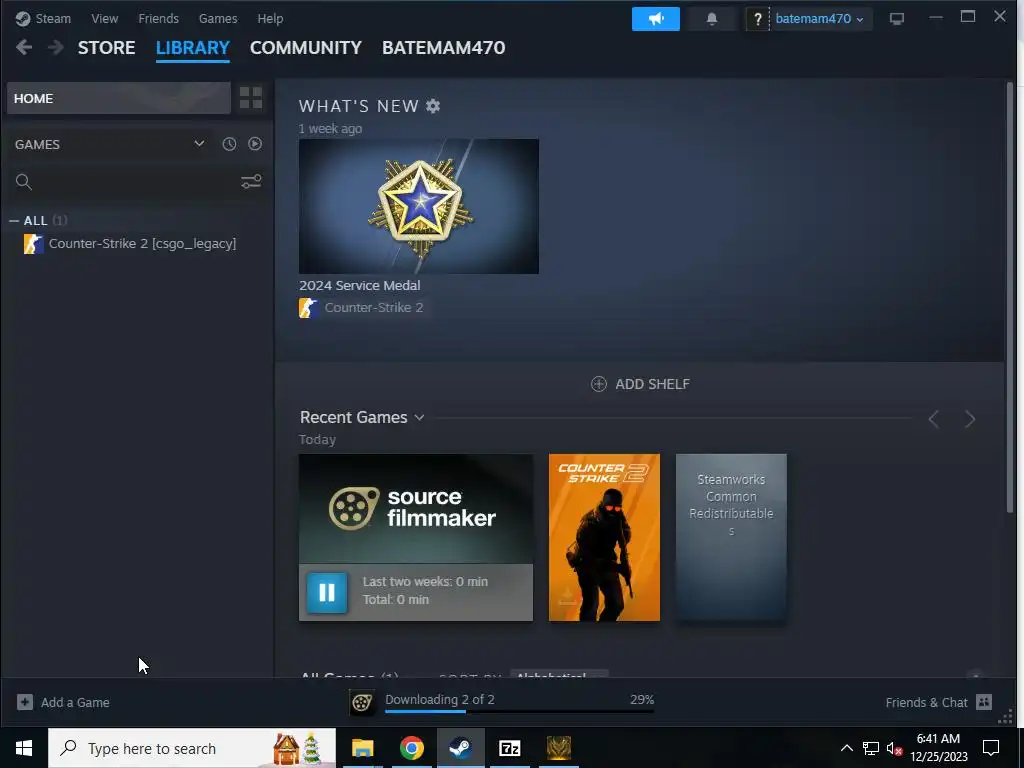Open the Steam menu
The width and height of the screenshot is (1024, 768).
click(x=53, y=18)
